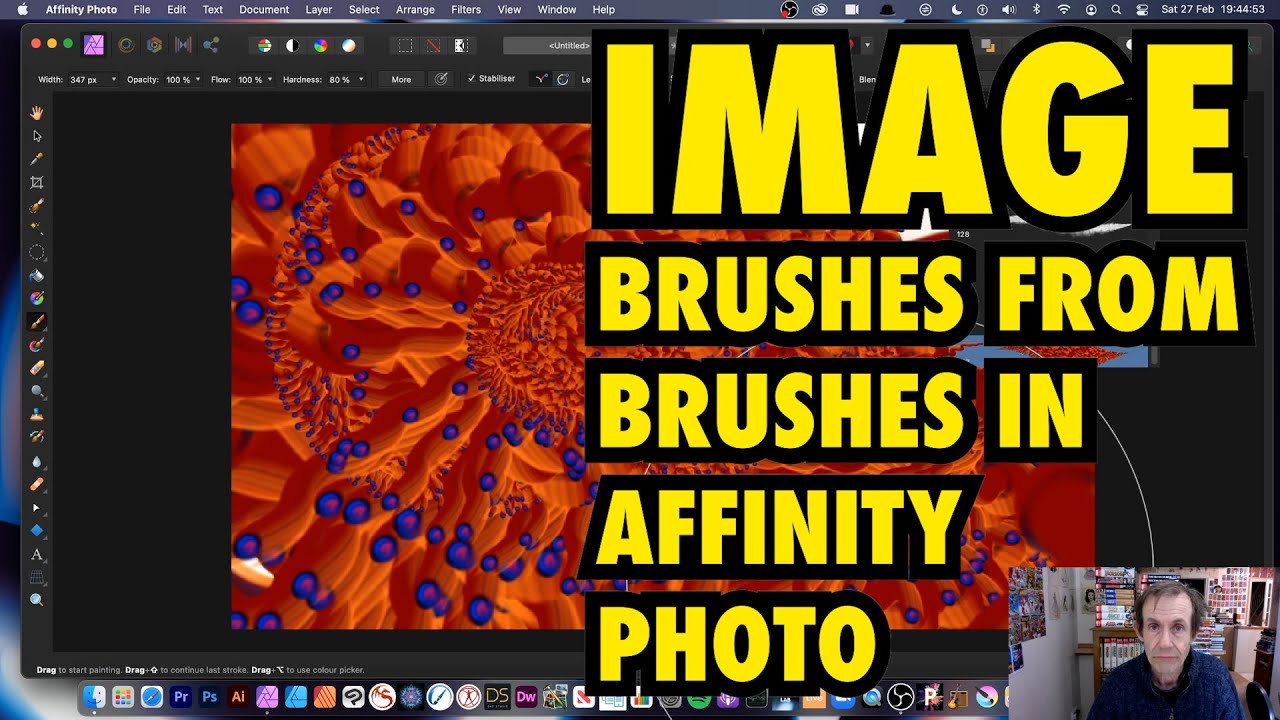Screen dimensions: 1280x720
Task: Open Photoshop from the dock
Action: click(x=210, y=697)
